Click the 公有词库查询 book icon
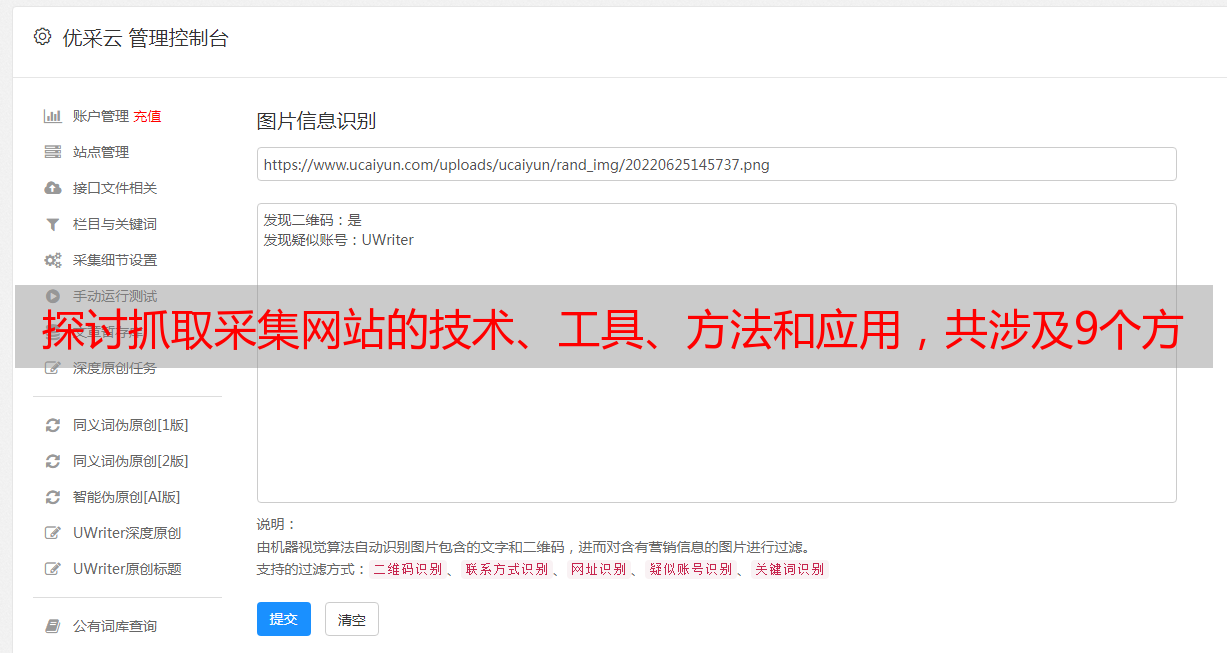Image resolution: width=1227 pixels, height=653 pixels. click(x=53, y=626)
